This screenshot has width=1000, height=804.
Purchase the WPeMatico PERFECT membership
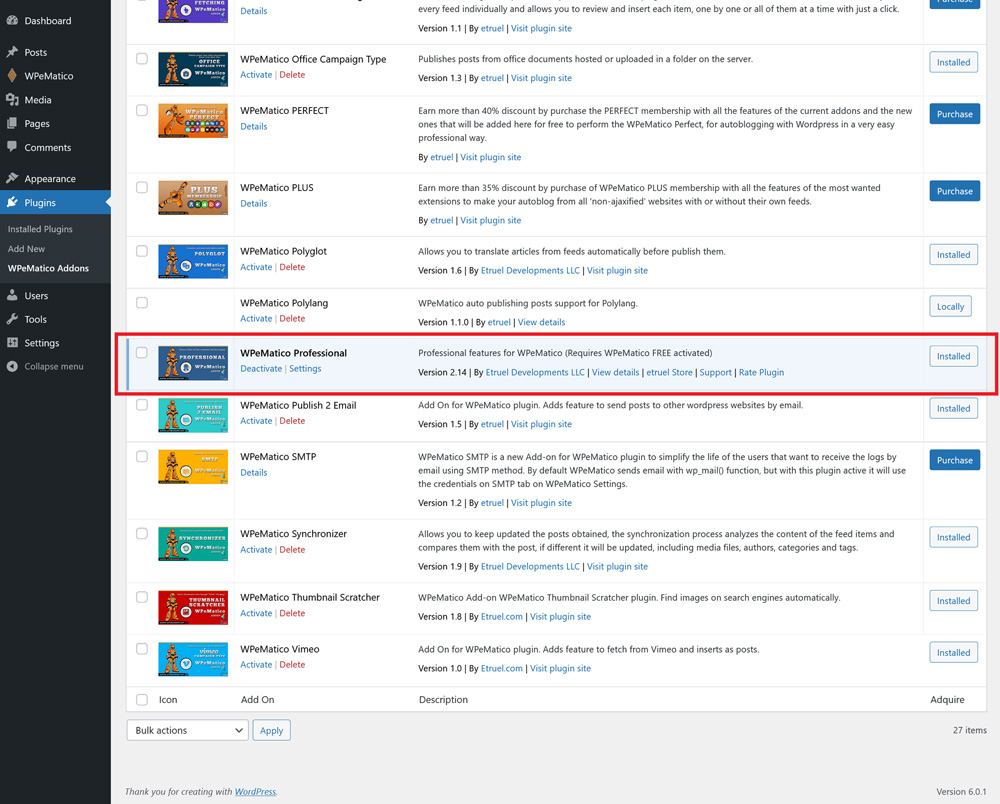(x=954, y=114)
